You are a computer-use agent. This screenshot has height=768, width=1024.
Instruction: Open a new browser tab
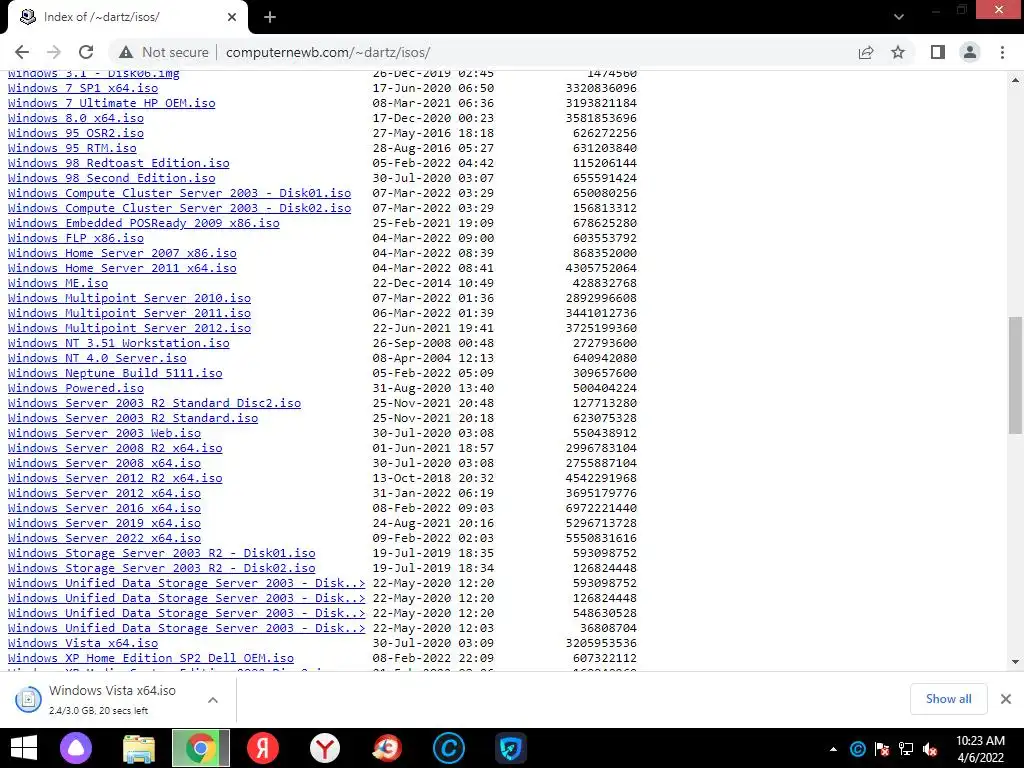[270, 17]
